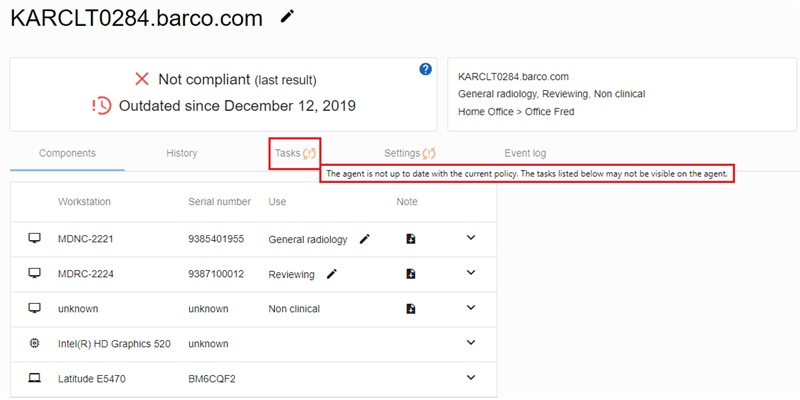Expand the Intel(R) HD Graphics 520 row
Screen dimensions: 800x400
click(x=472, y=343)
